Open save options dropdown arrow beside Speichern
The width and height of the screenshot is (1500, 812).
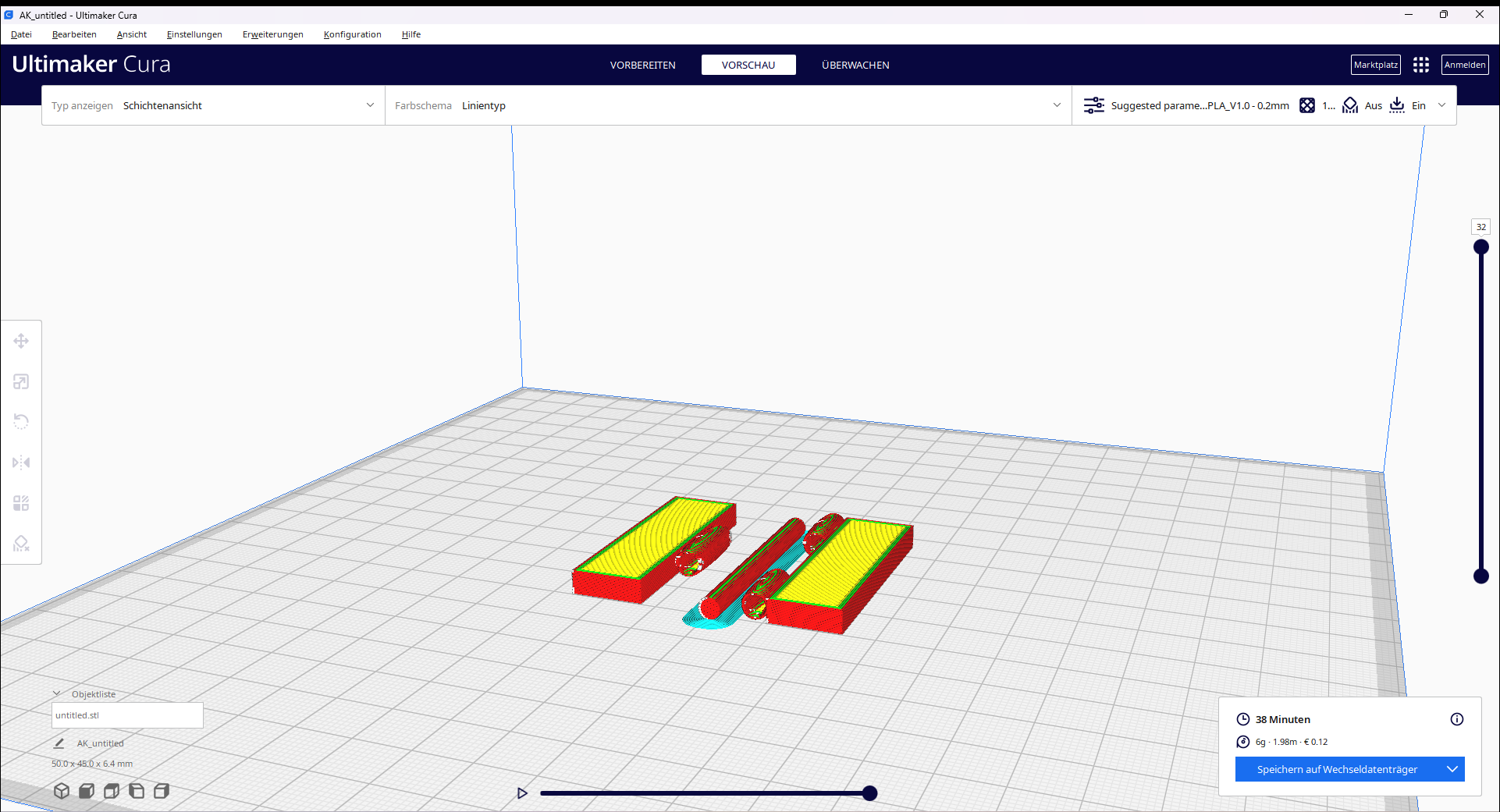(x=1452, y=769)
